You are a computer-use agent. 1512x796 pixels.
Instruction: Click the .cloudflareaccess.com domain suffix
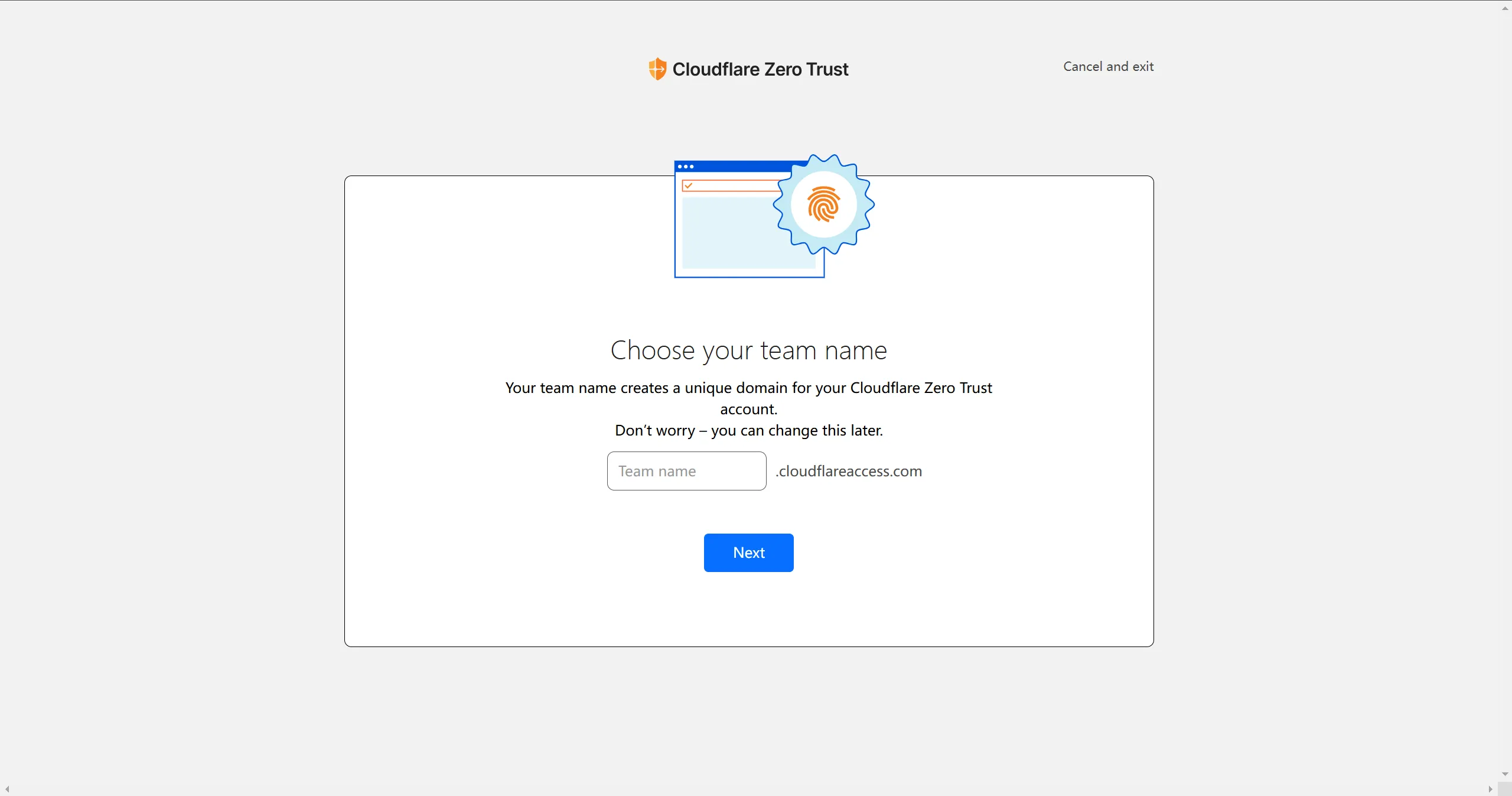(x=849, y=471)
